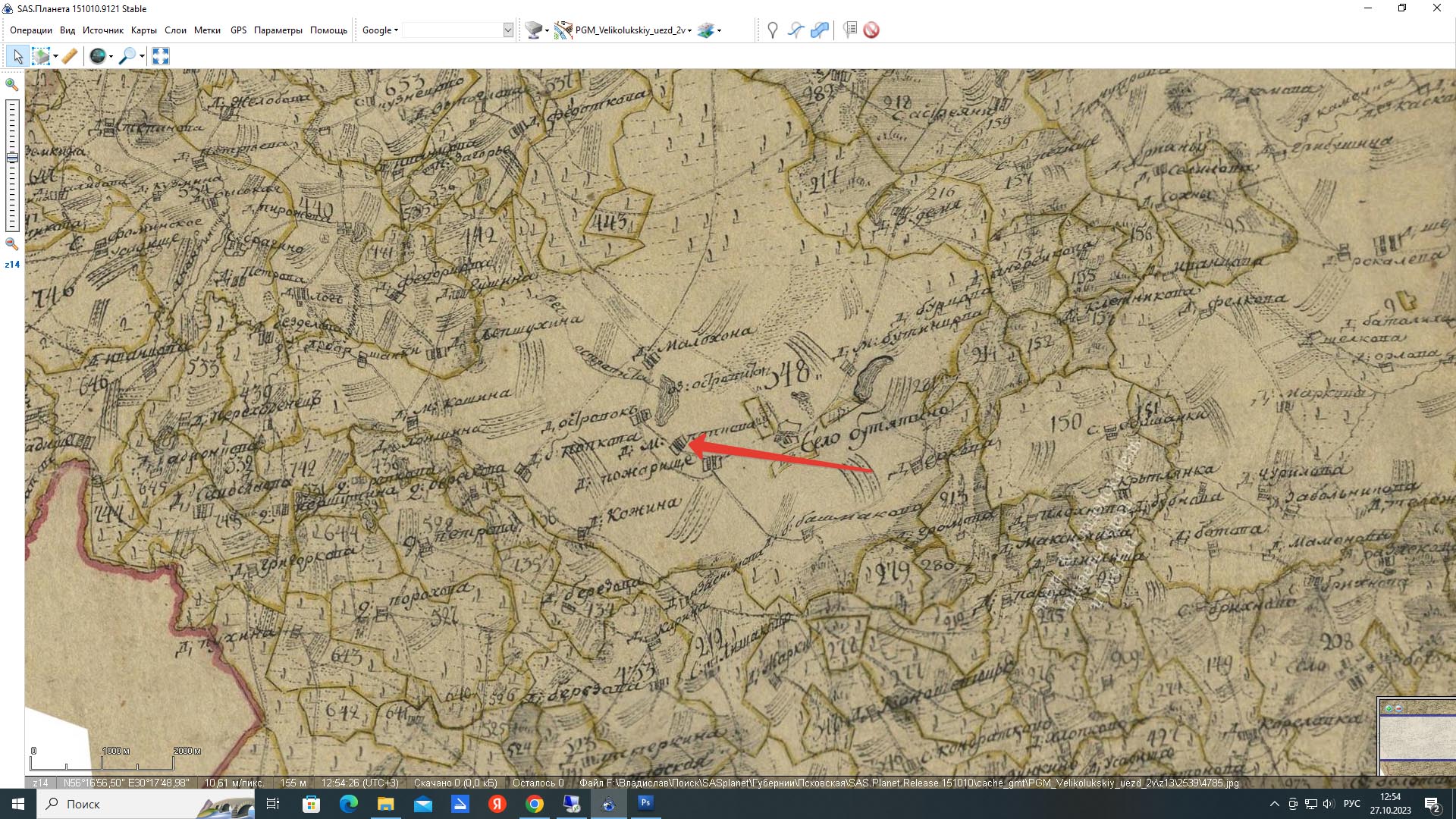Viewport: 1456px width, 819px height.
Task: Select the arrow move tool
Action: 17,56
